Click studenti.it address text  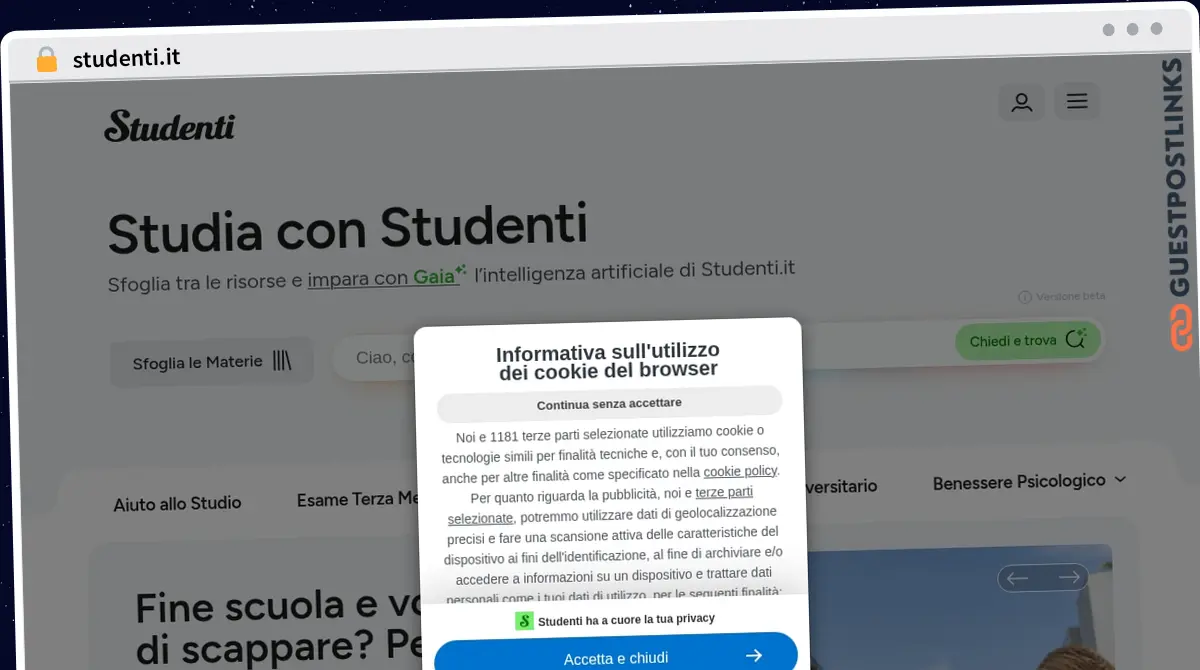(127, 57)
